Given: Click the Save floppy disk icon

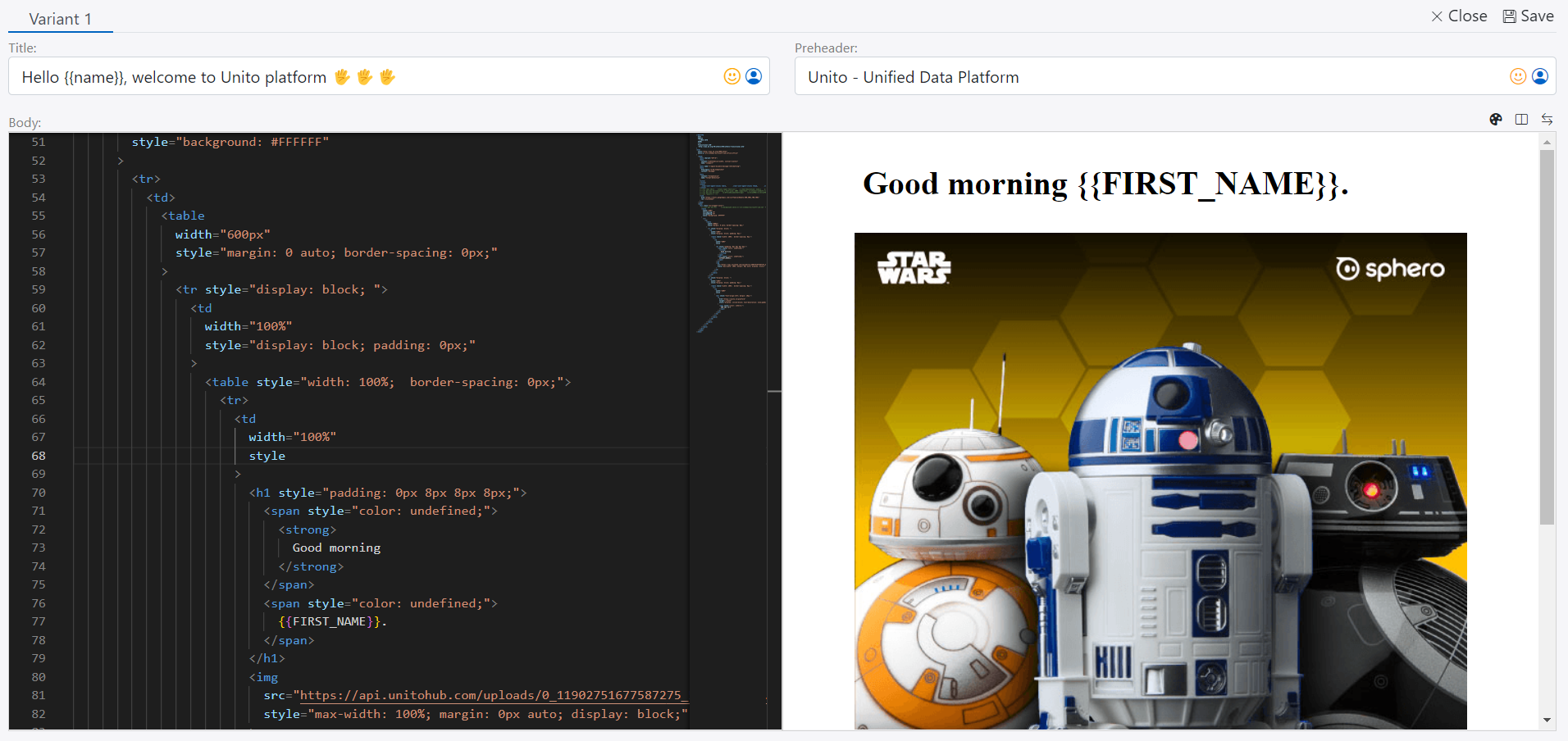Looking at the screenshot, I should coord(1509,16).
